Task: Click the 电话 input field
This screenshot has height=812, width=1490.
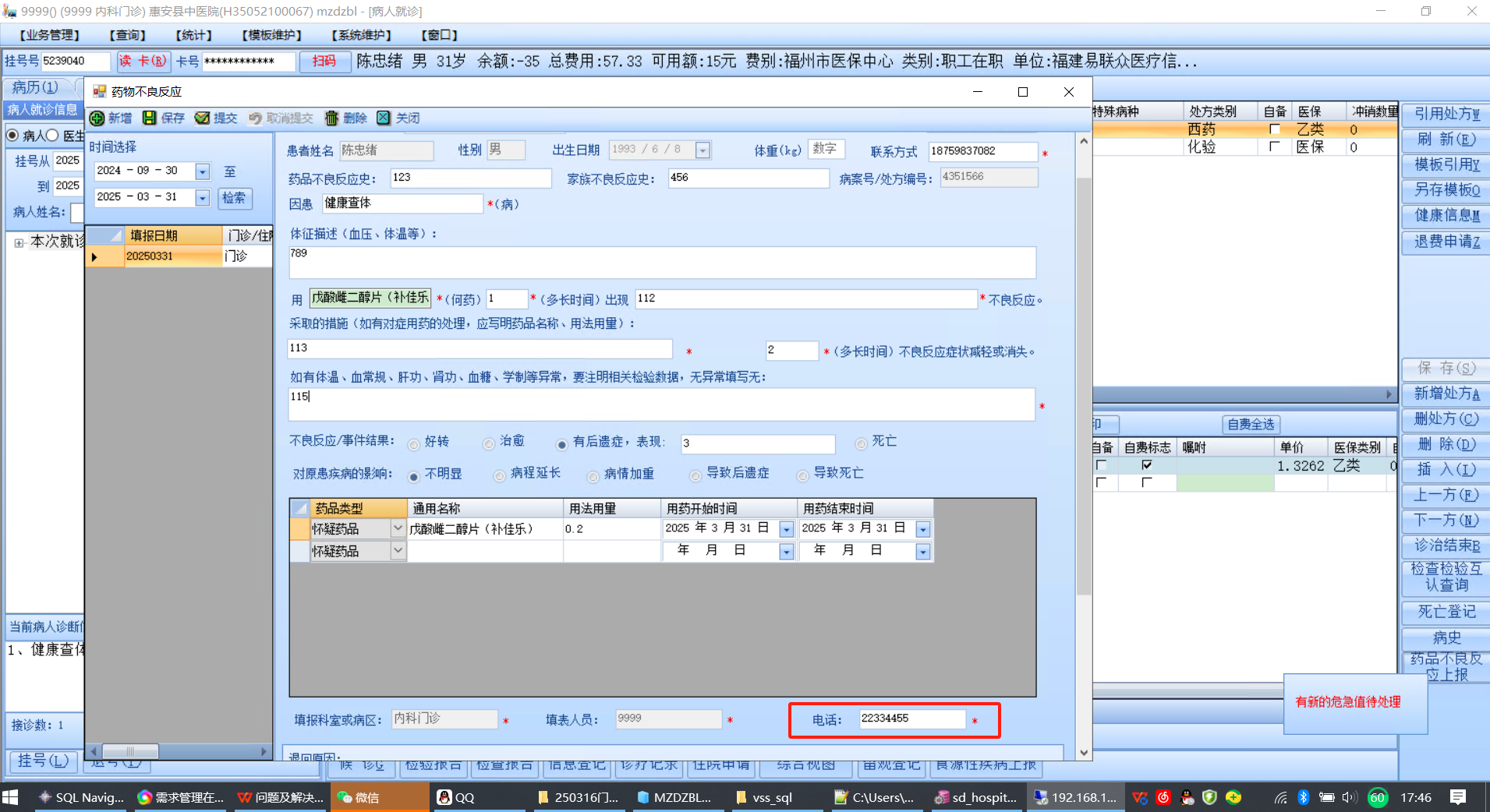Action: coord(912,718)
